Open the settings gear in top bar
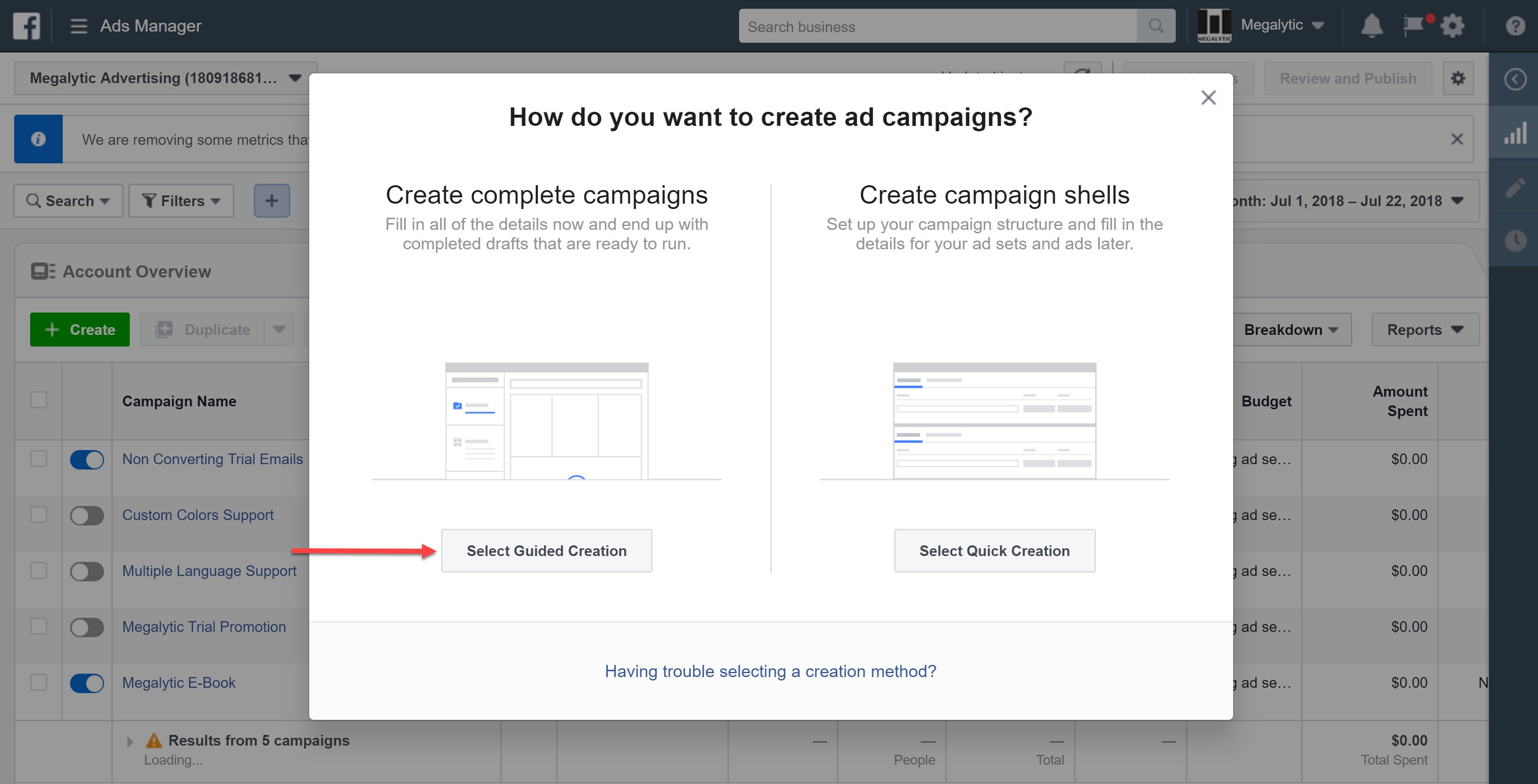Viewport: 1538px width, 784px height. tap(1452, 26)
